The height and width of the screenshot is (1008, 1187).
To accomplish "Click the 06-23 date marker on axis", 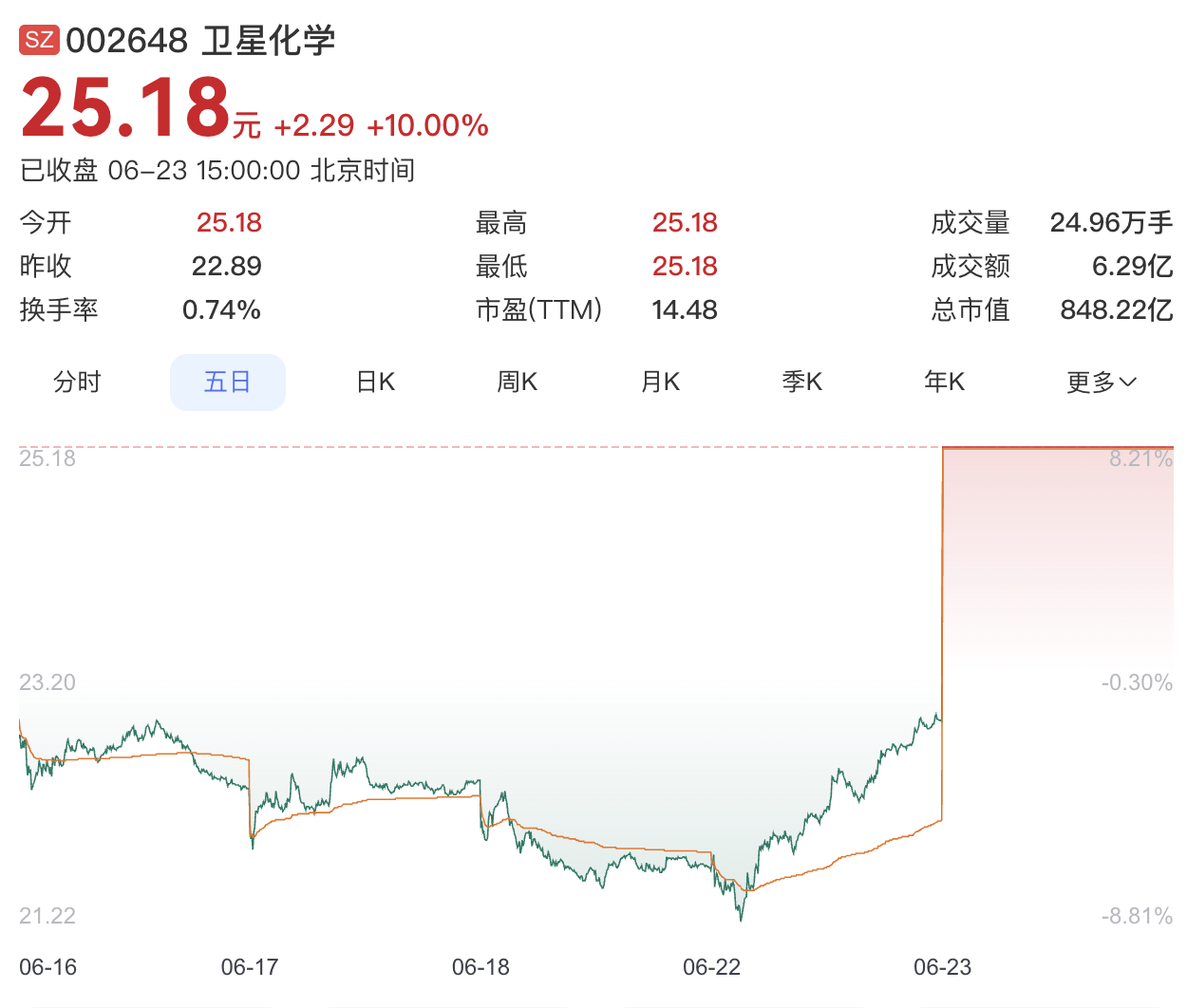I will [x=943, y=967].
